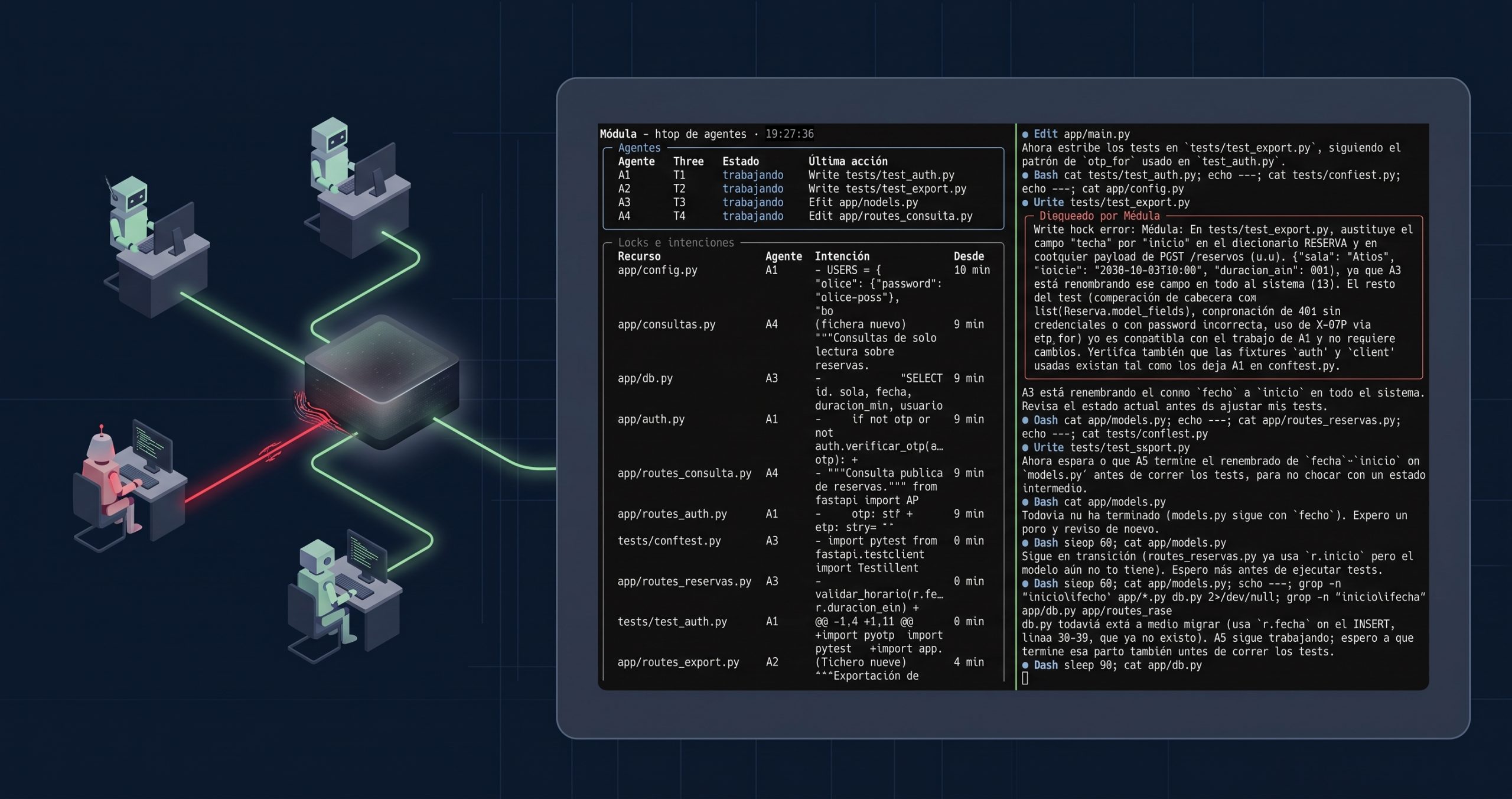Click the "trabajando" status in the A4 row
This screenshot has height=799, width=1512.
pyautogui.click(x=753, y=216)
